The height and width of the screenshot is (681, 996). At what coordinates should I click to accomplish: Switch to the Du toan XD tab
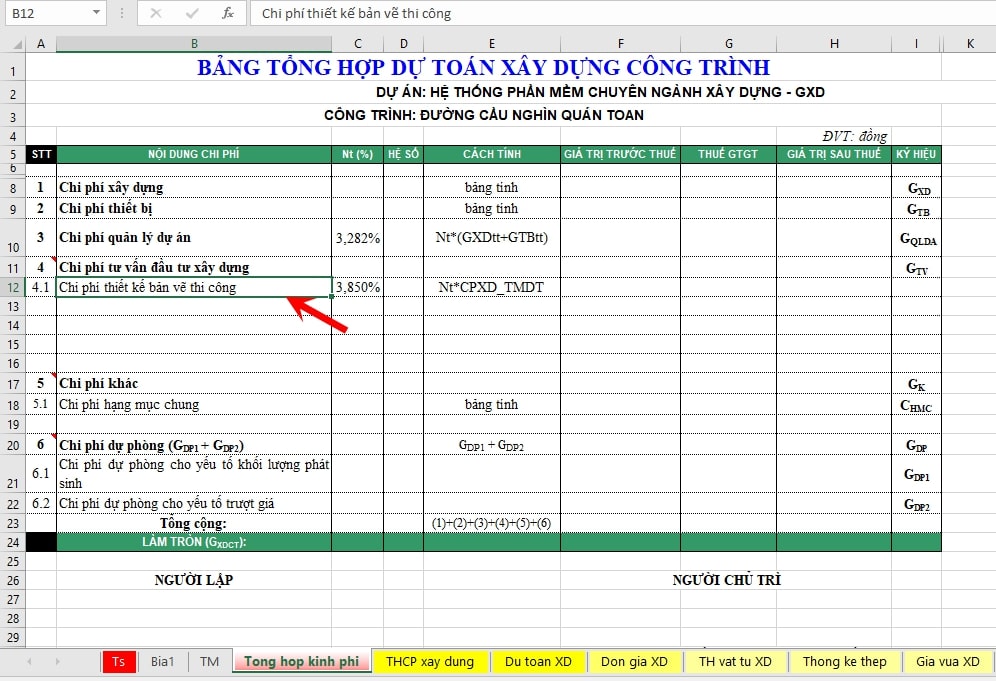point(538,661)
